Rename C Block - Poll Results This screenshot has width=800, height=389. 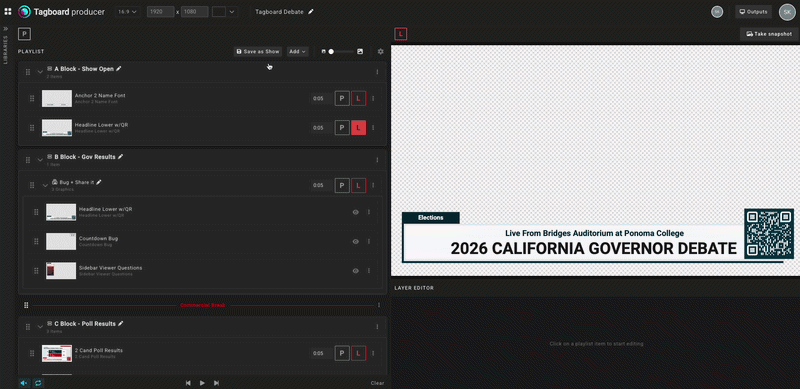[120, 324]
